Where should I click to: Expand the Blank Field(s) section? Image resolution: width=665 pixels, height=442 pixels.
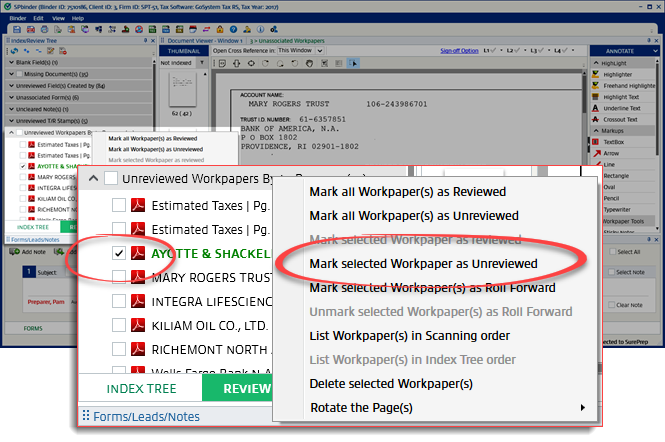[11, 62]
